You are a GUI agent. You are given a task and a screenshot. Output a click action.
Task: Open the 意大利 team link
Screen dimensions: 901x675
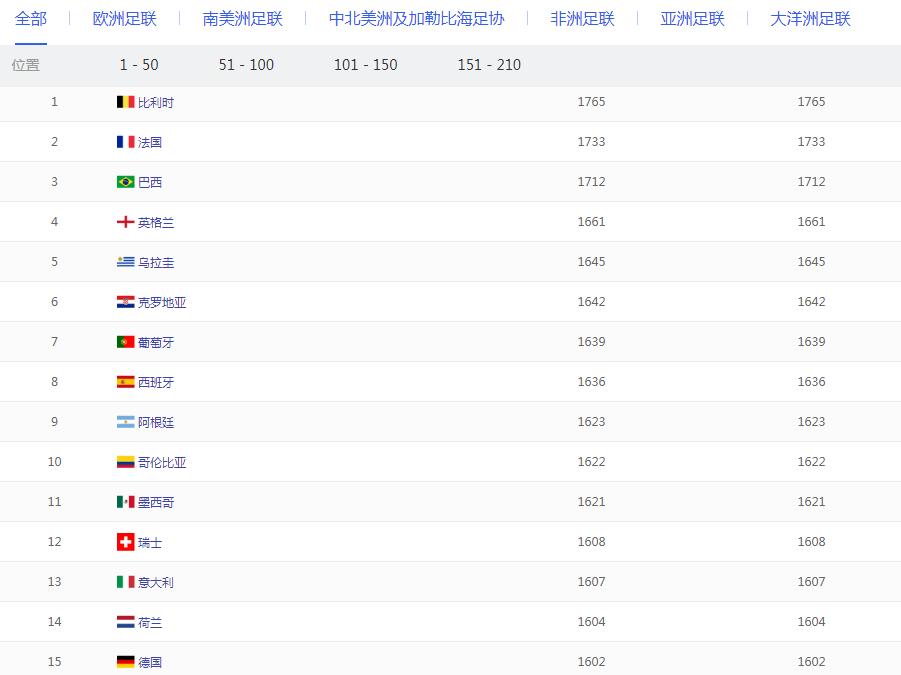(x=156, y=583)
